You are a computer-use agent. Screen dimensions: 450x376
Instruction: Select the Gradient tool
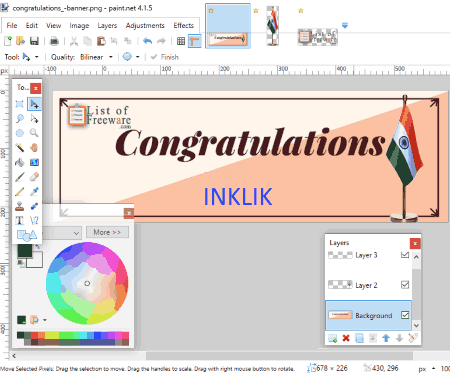coord(34,162)
